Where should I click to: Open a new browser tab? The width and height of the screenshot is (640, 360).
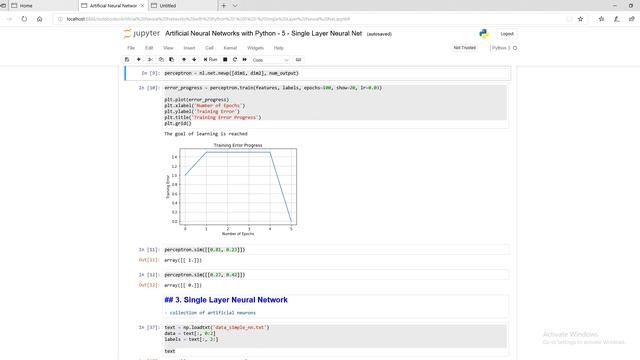(x=224, y=6)
